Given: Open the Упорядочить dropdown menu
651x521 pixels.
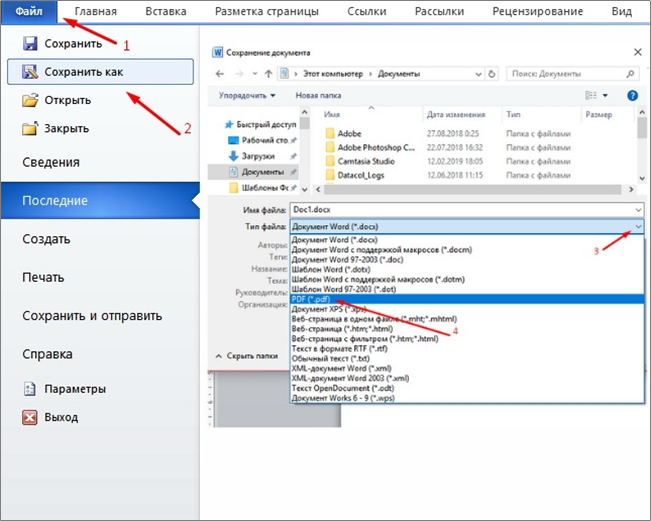Looking at the screenshot, I should 247,95.
